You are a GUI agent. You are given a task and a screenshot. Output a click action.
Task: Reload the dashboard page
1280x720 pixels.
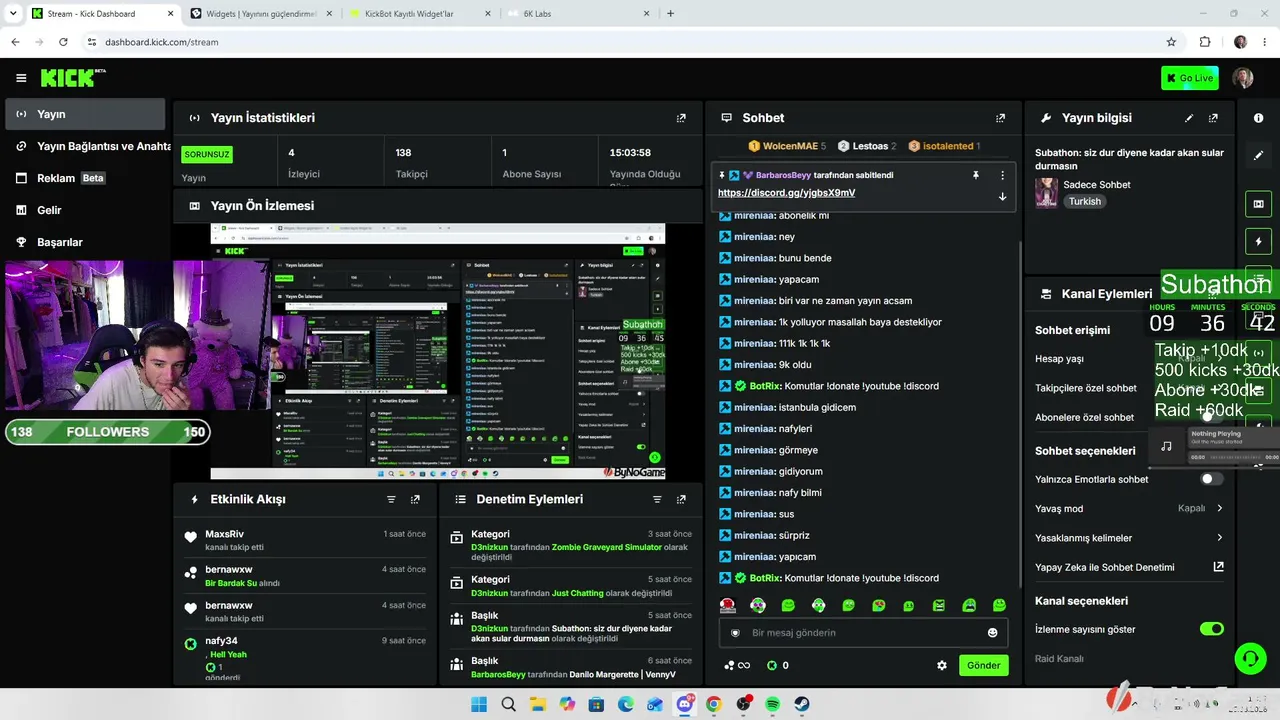point(63,42)
